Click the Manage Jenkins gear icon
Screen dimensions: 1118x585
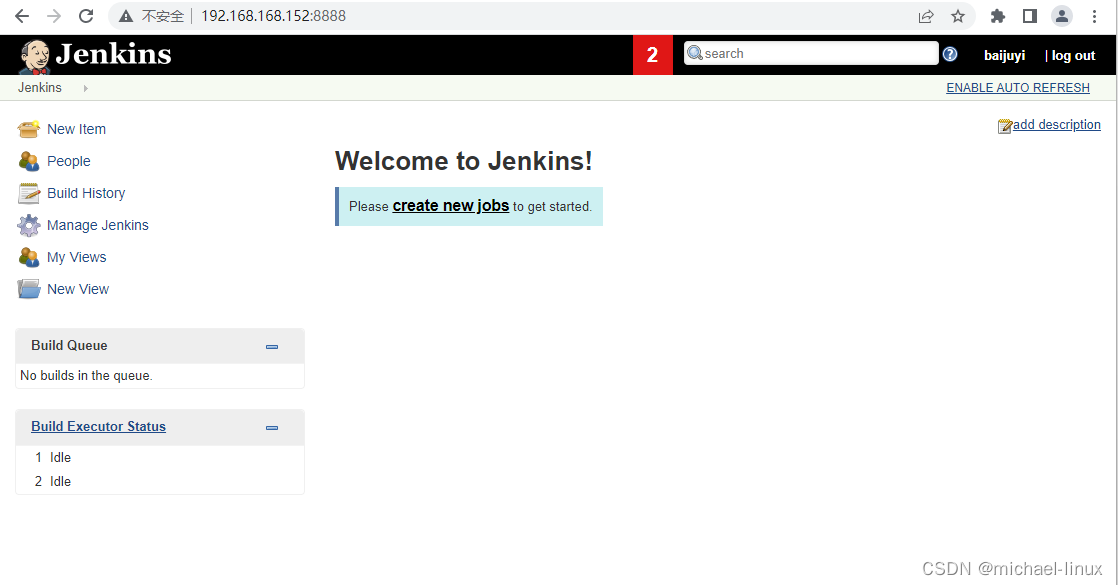[x=29, y=225]
